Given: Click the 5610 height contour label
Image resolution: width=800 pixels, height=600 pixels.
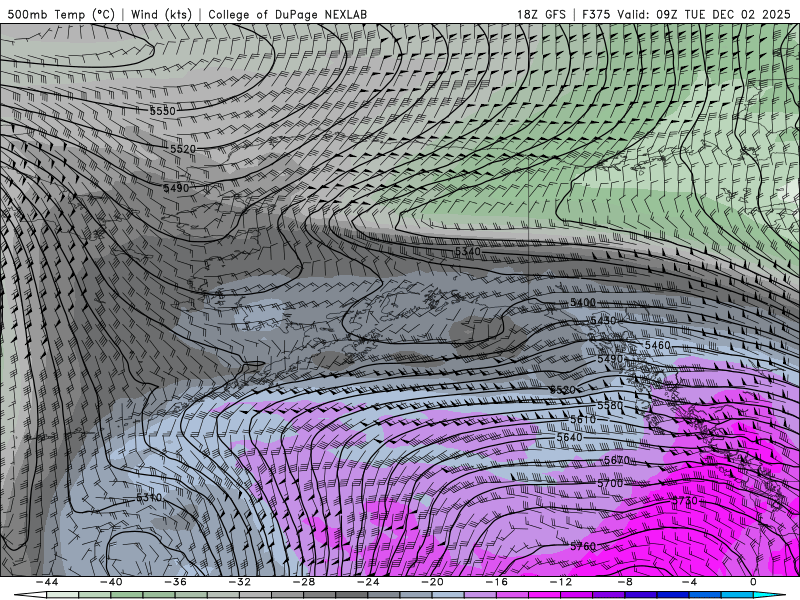Looking at the screenshot, I should pos(583,419).
